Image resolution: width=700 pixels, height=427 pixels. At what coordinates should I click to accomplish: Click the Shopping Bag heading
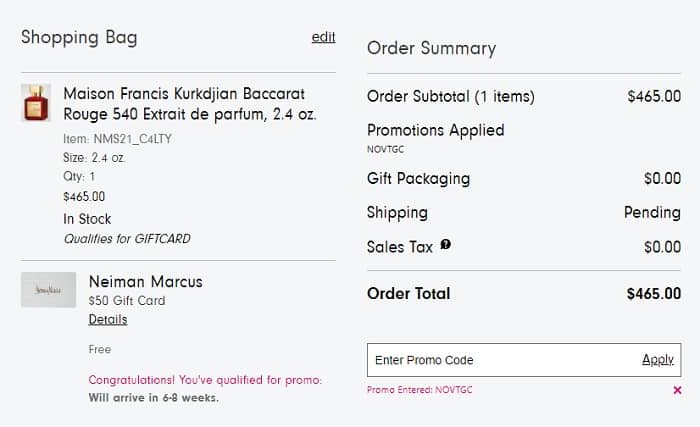(x=79, y=38)
